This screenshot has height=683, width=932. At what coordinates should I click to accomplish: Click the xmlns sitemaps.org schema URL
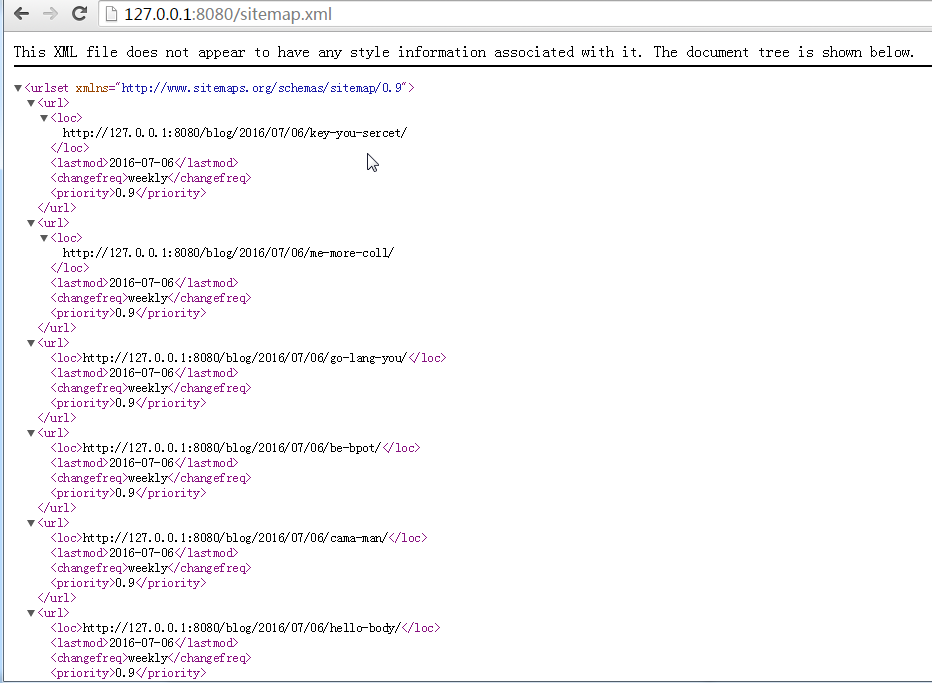click(x=263, y=88)
